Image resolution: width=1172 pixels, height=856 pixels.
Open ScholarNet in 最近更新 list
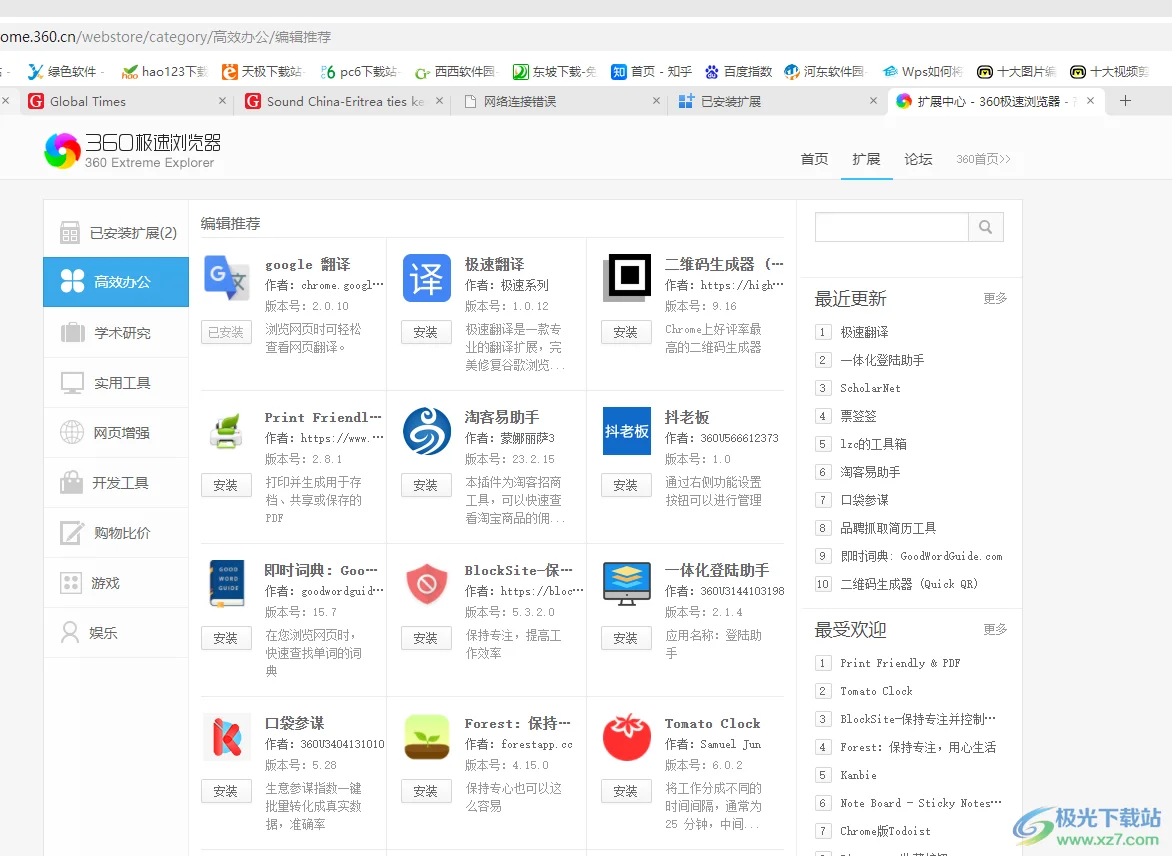tap(870, 388)
